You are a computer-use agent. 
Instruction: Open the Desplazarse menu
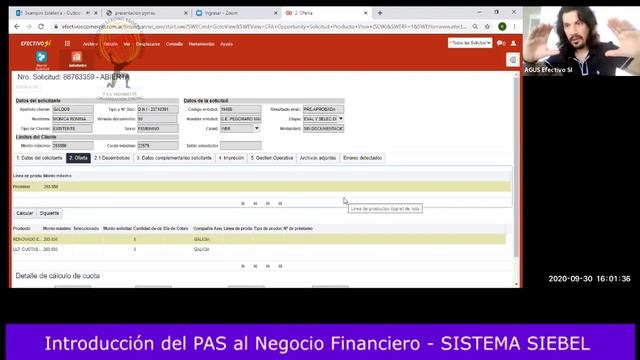[x=148, y=44]
